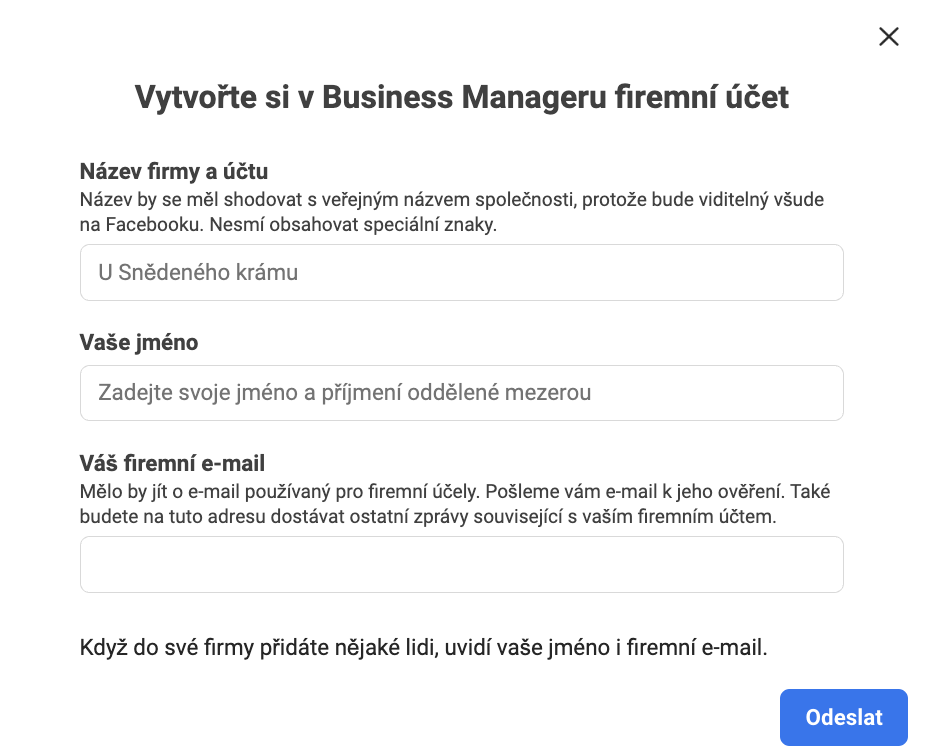Dismiss the form with the X icon
Viewport: 928px width, 756px height.
click(888, 37)
